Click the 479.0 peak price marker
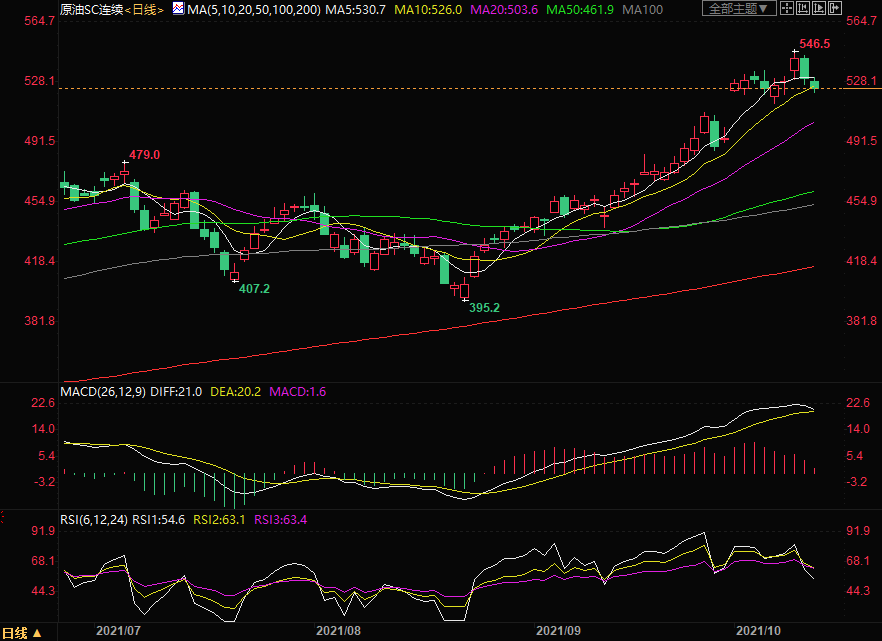This screenshot has width=882, height=641. pyautogui.click(x=145, y=155)
